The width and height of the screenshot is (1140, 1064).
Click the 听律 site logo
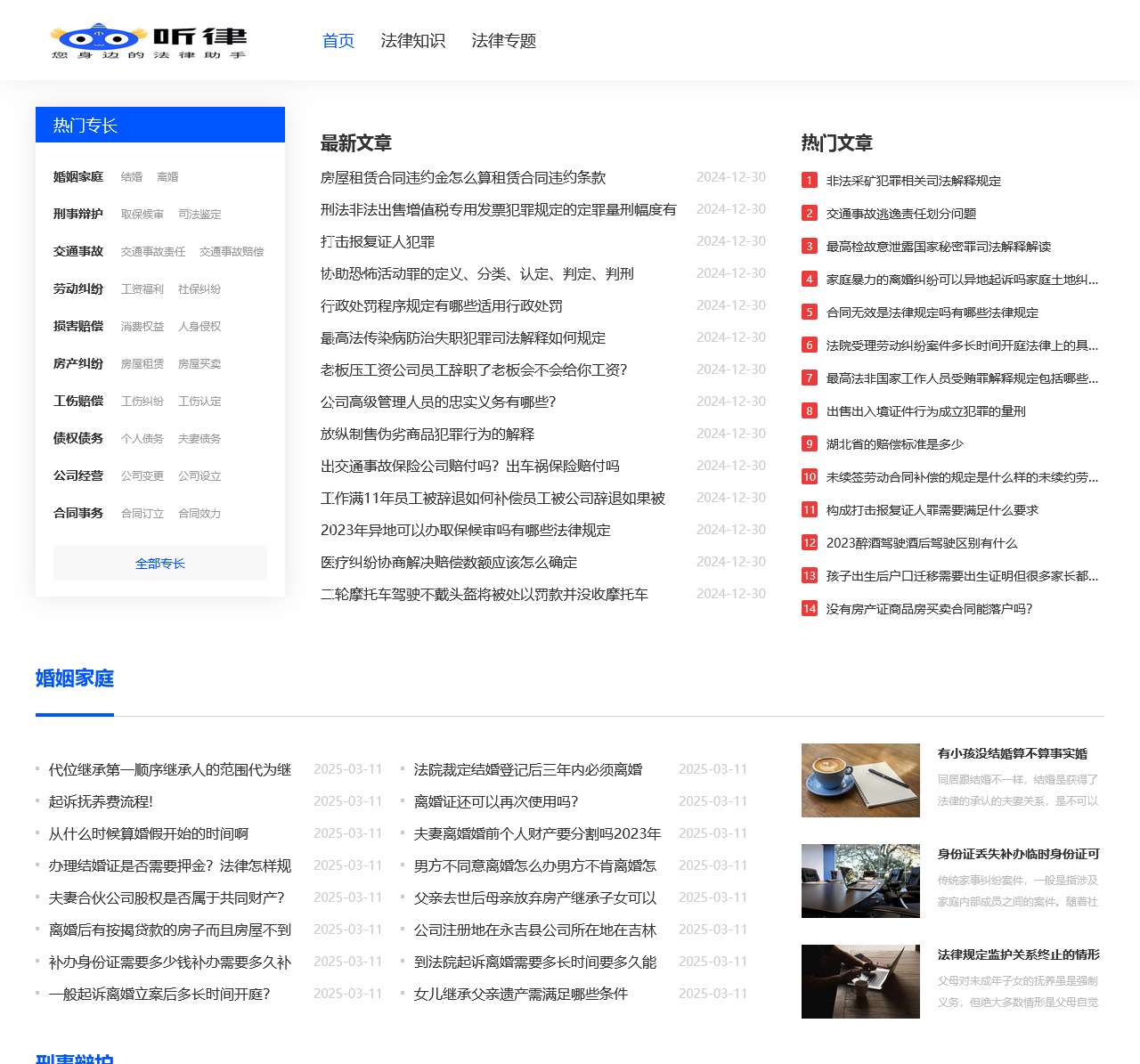[148, 41]
